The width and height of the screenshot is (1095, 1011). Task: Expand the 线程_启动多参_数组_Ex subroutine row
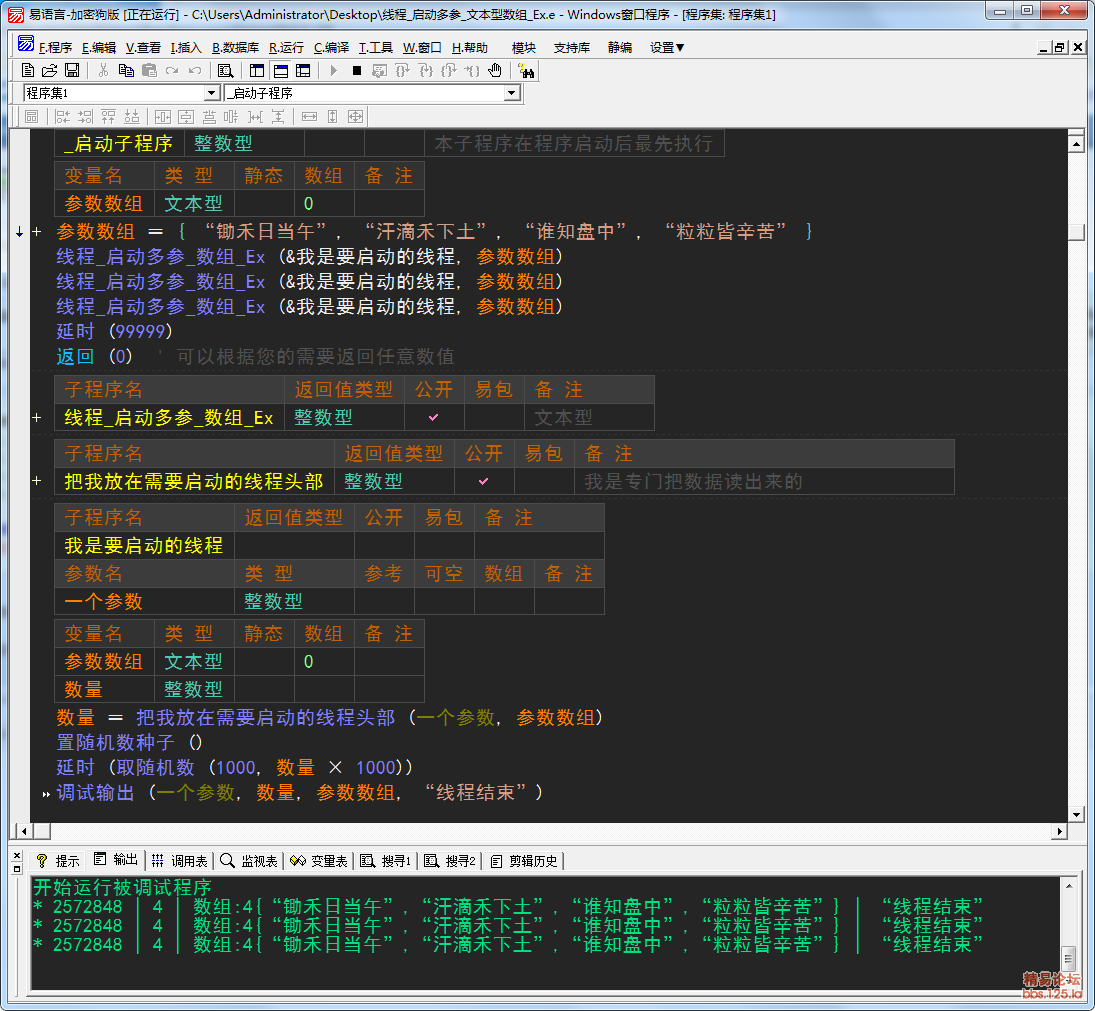pos(37,418)
